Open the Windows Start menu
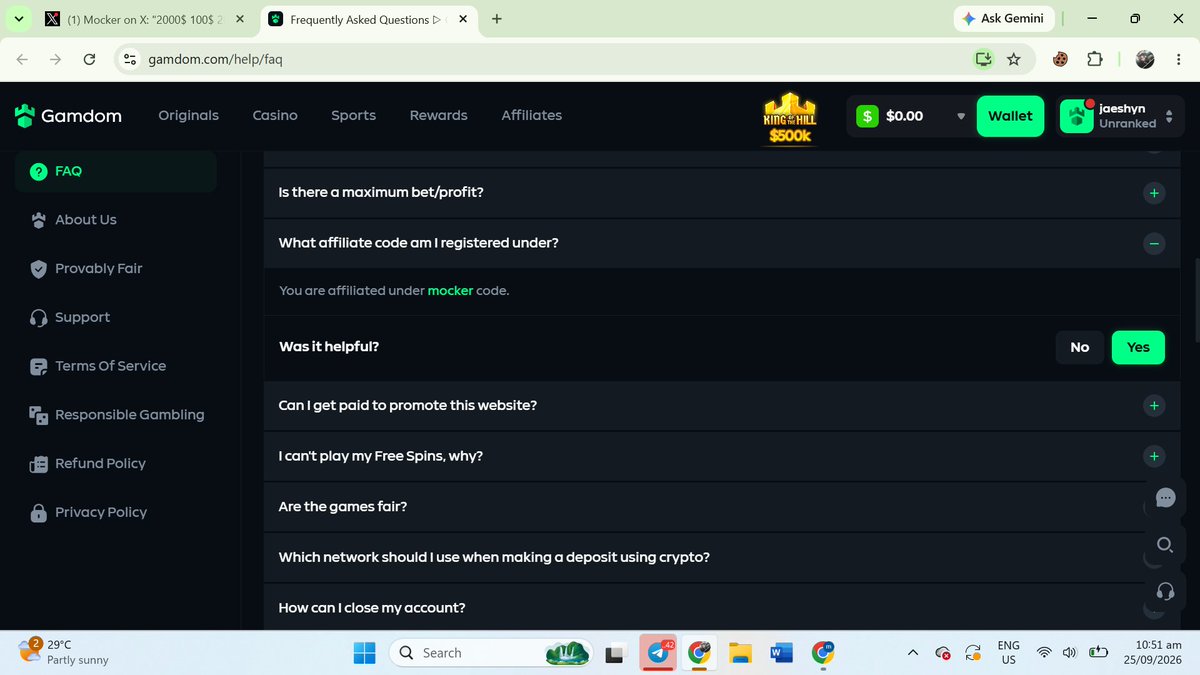 coord(365,653)
